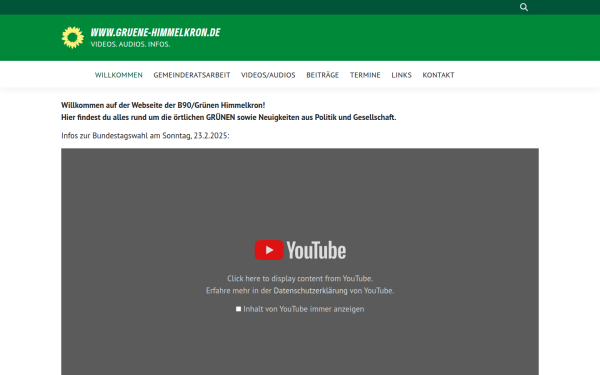
Task: Click the 'Willkommen auf der Webseite' heading
Action: tap(163, 105)
